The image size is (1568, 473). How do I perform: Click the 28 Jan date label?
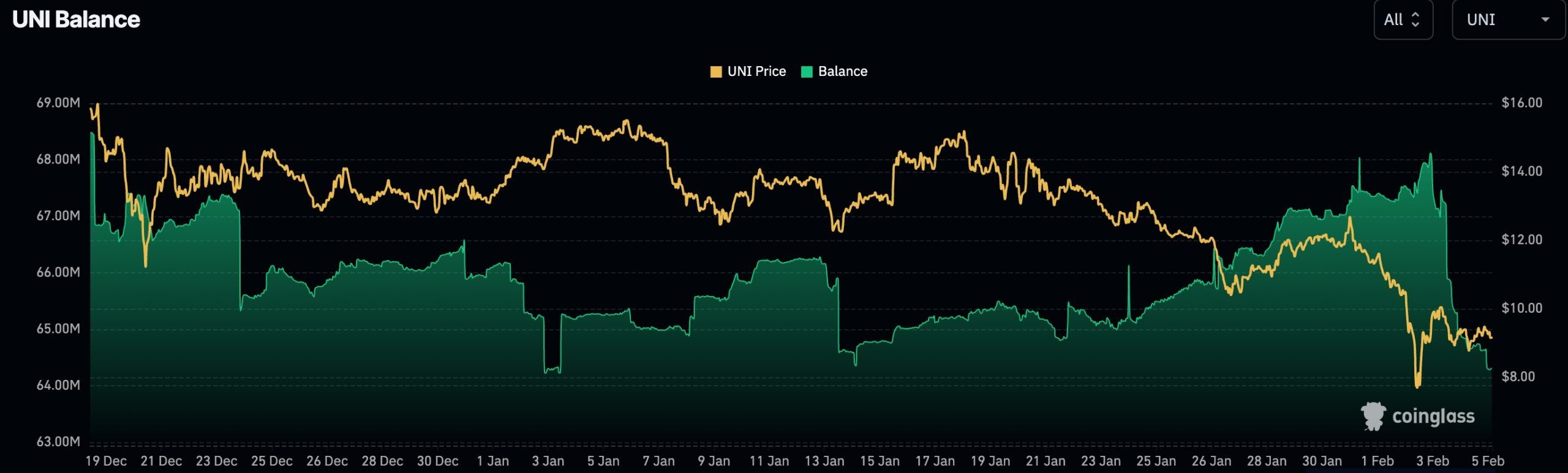1267,461
